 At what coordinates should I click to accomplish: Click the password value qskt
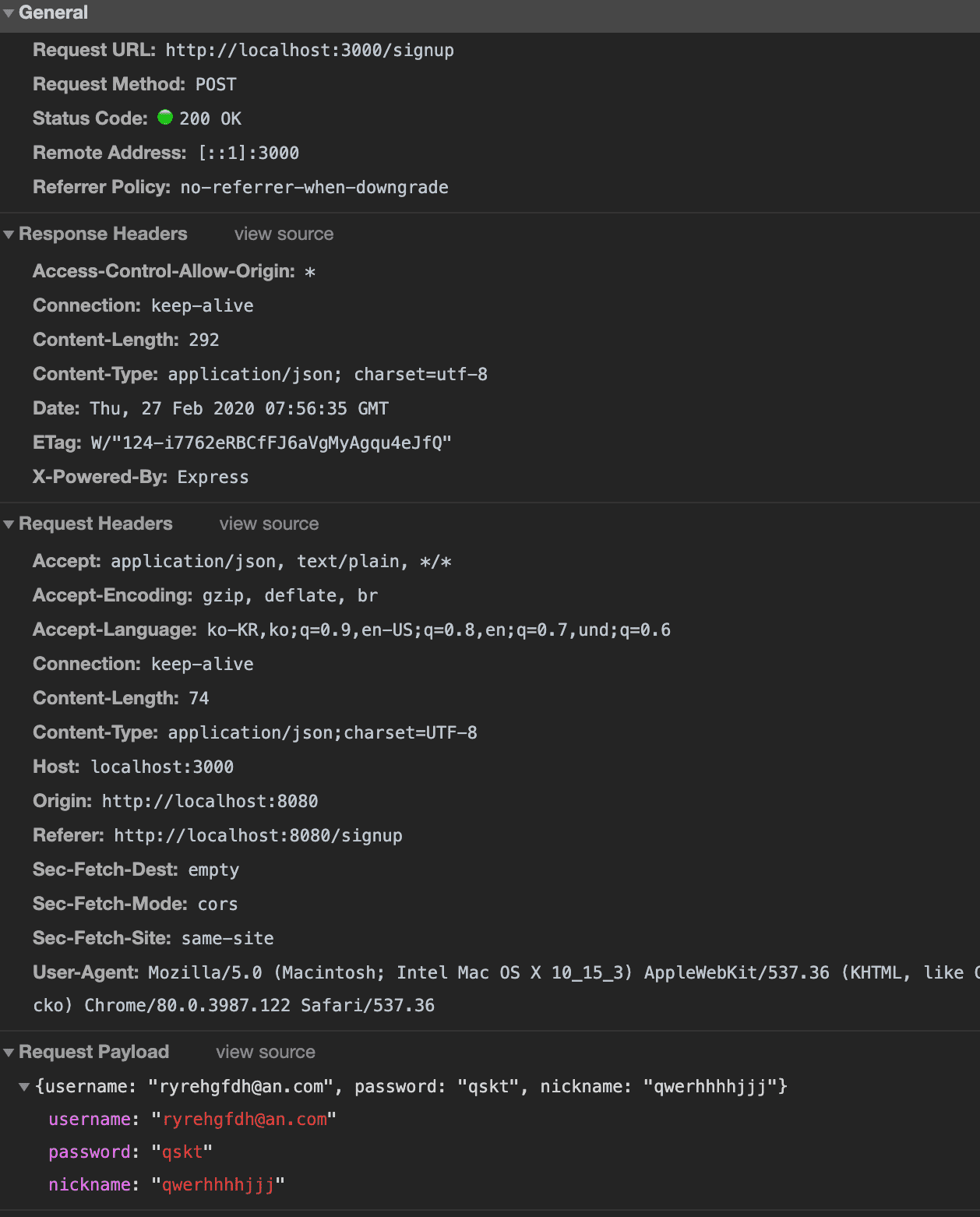click(182, 1152)
